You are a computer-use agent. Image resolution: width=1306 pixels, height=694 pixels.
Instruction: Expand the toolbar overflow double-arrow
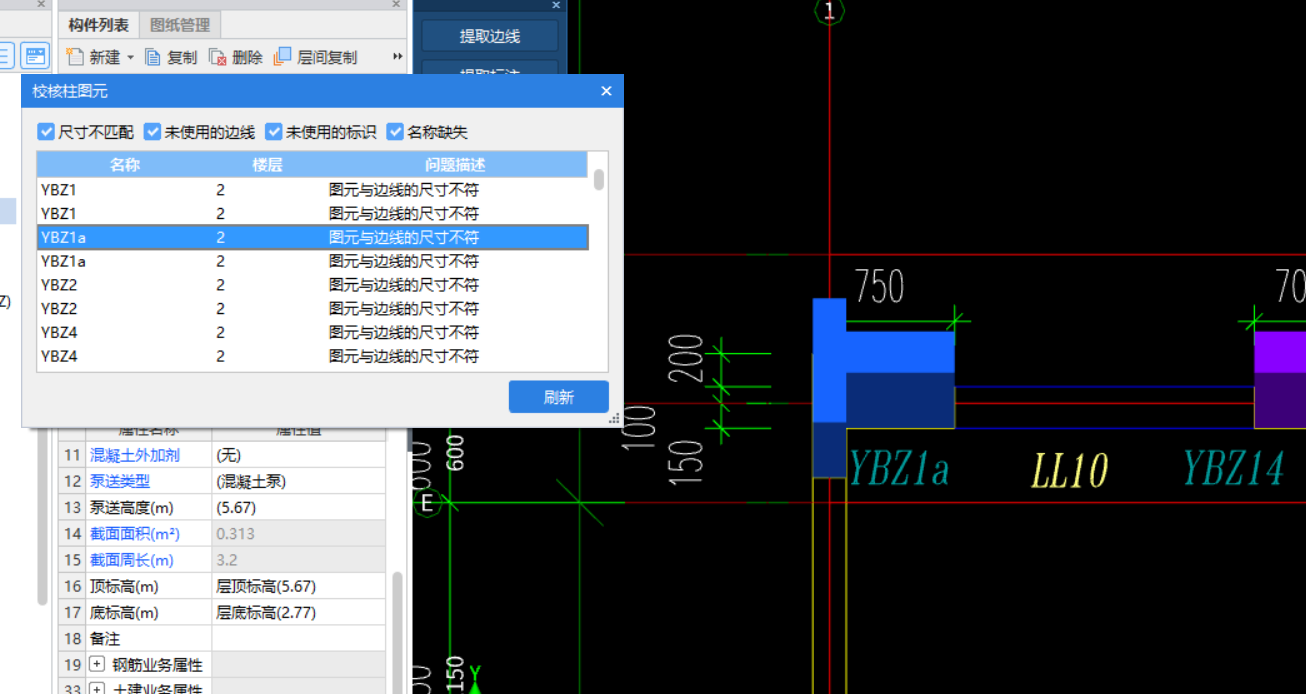(x=398, y=57)
